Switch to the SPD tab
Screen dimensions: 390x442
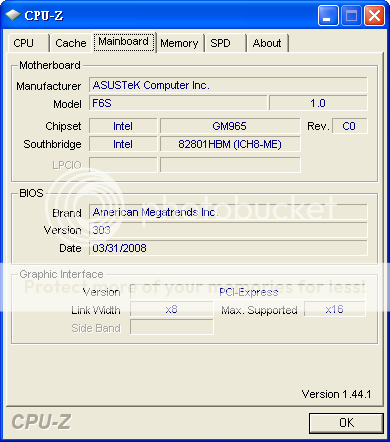point(226,43)
